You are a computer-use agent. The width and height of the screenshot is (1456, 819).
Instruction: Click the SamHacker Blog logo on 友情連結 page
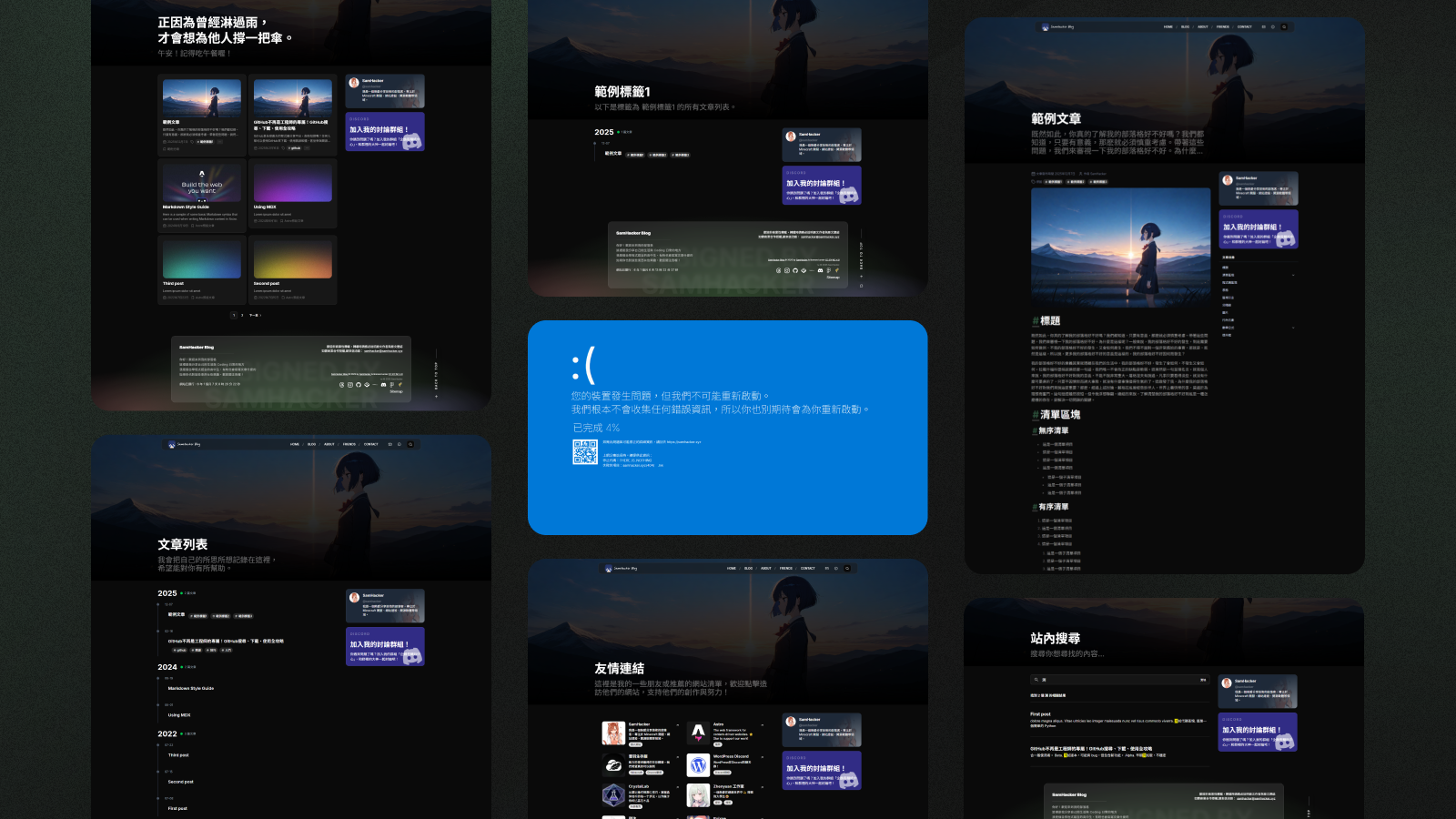[x=622, y=568]
